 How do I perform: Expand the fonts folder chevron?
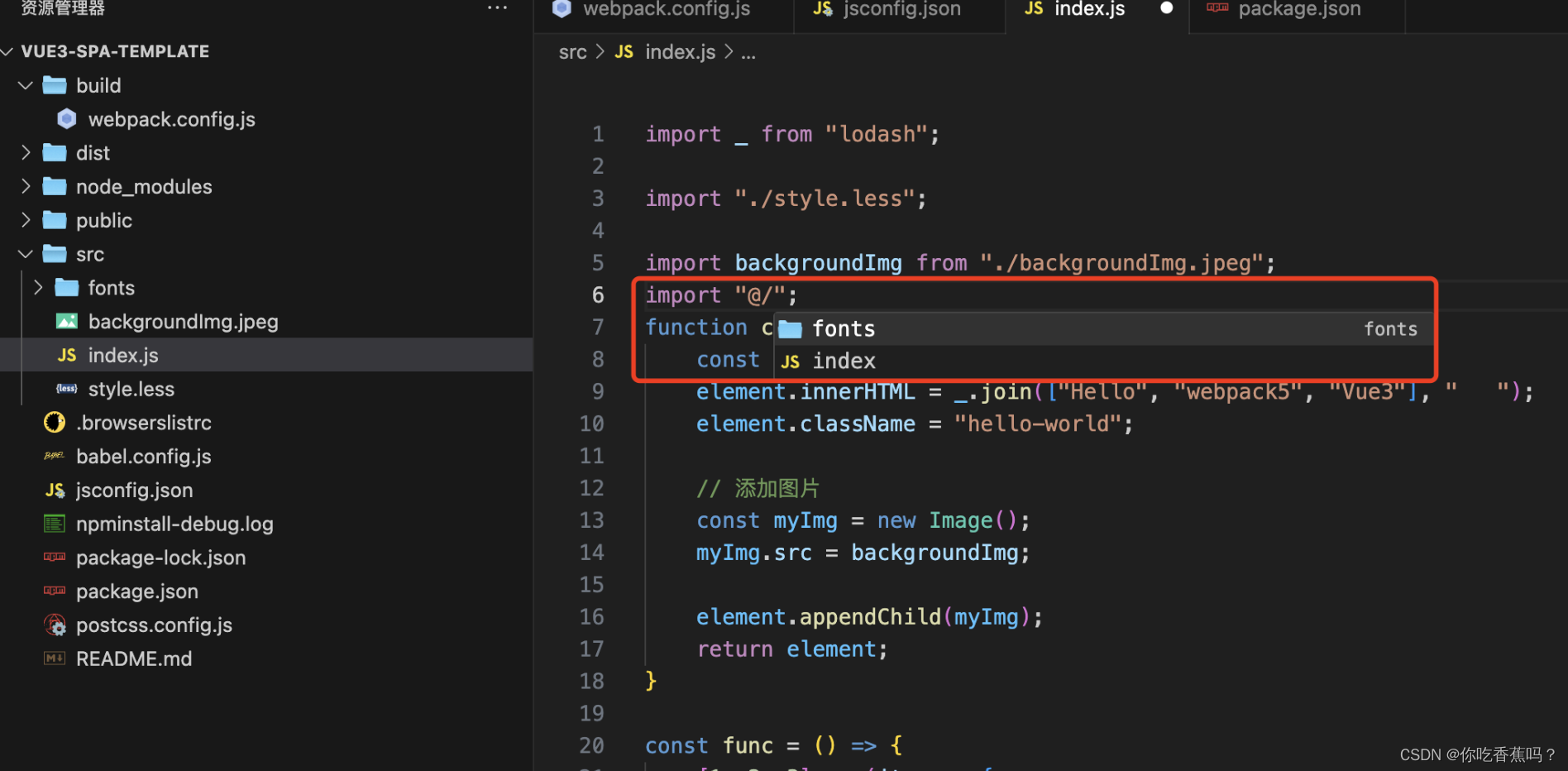[x=38, y=287]
